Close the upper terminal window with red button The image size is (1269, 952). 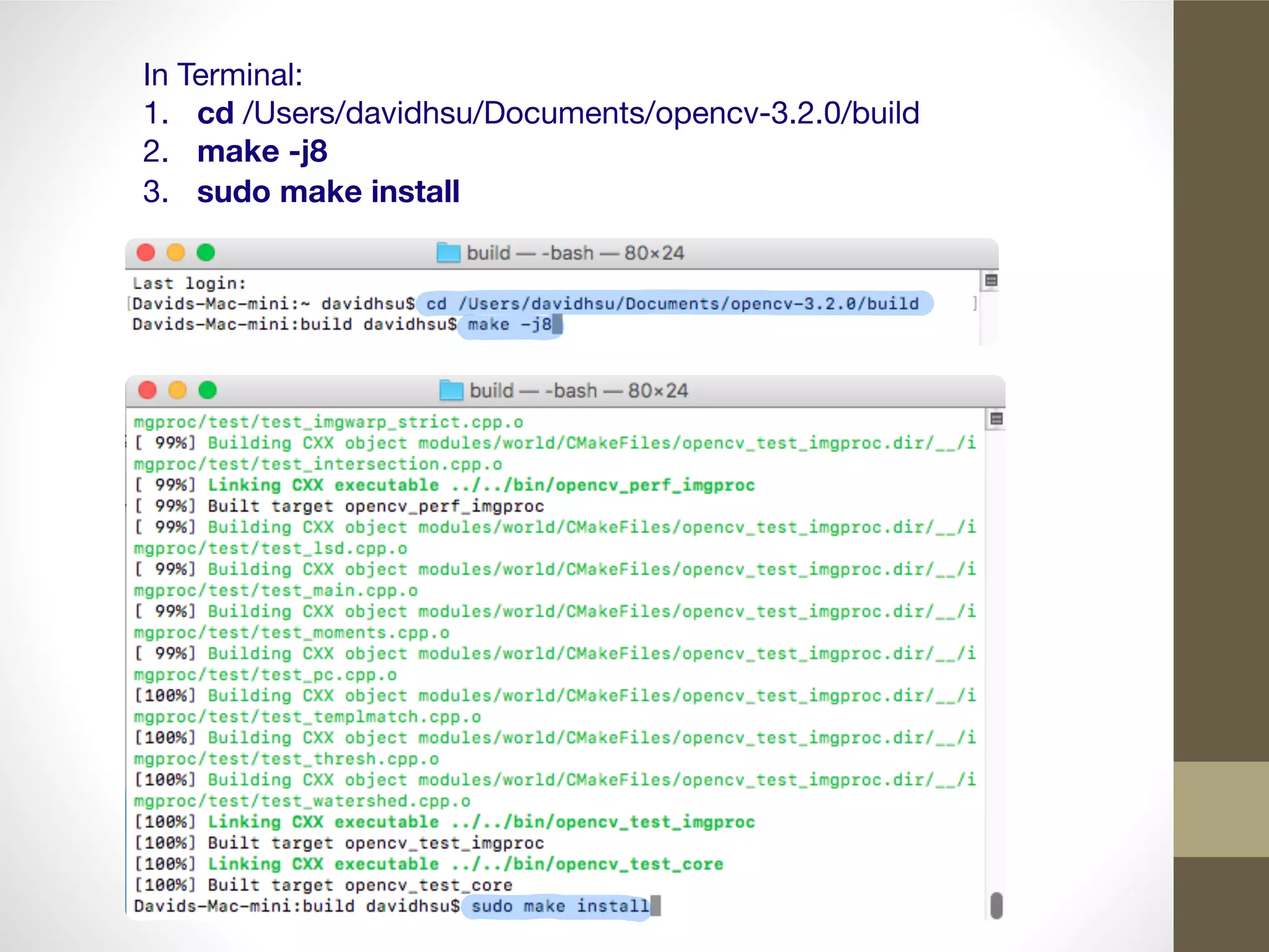(146, 253)
